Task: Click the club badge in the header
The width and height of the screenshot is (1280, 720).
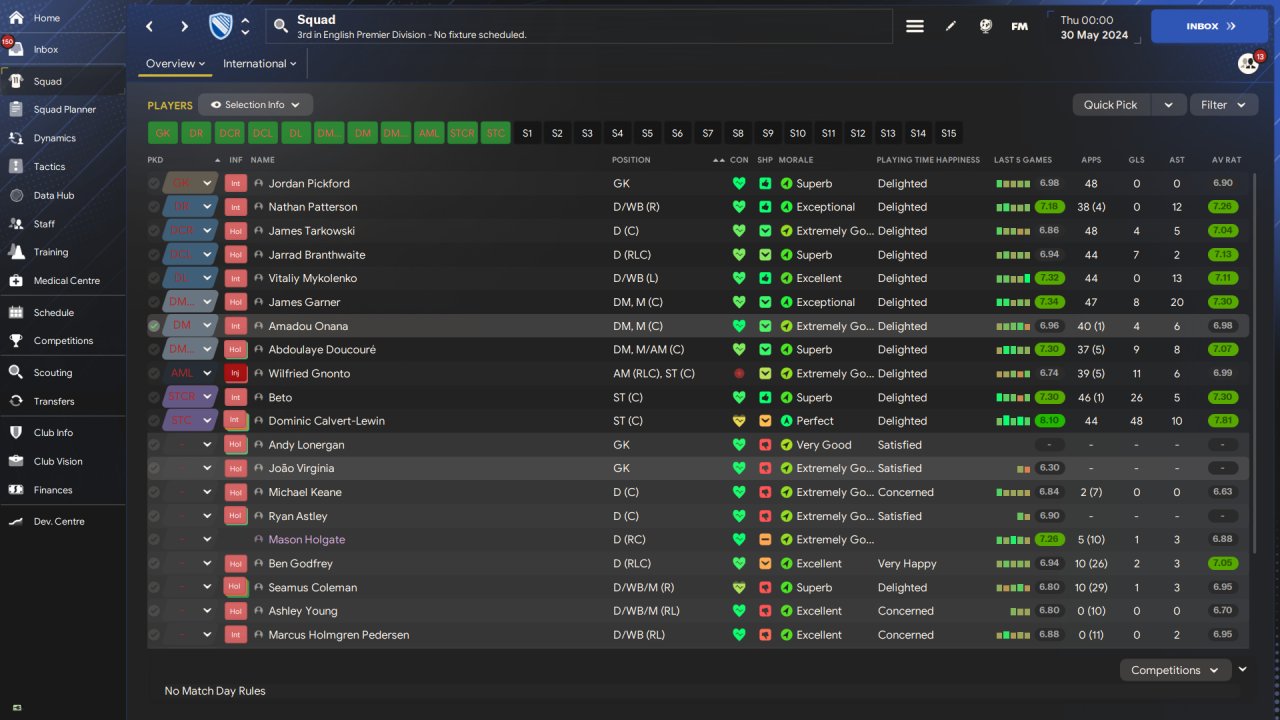Action: [x=220, y=27]
